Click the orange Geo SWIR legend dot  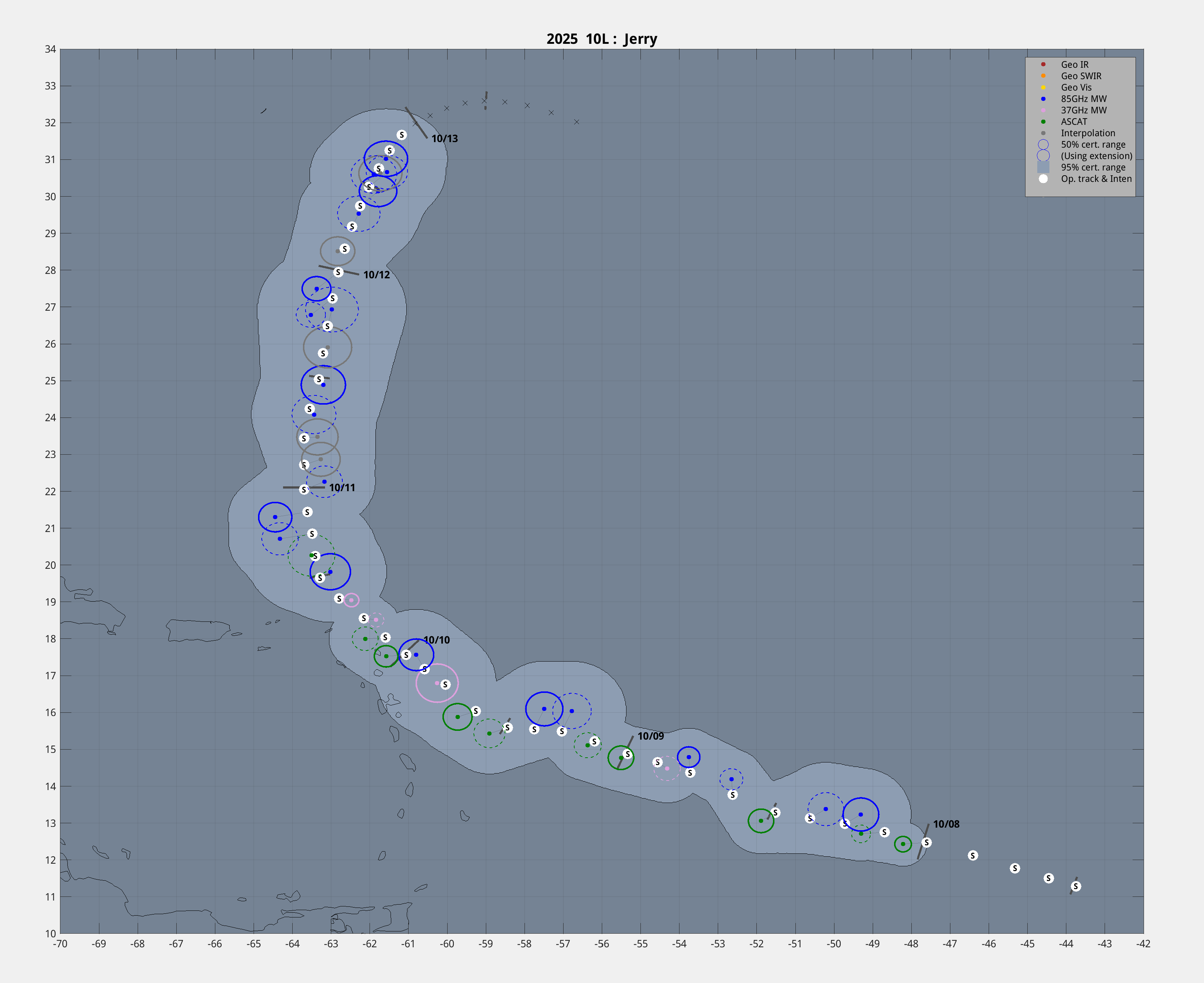tap(1043, 76)
